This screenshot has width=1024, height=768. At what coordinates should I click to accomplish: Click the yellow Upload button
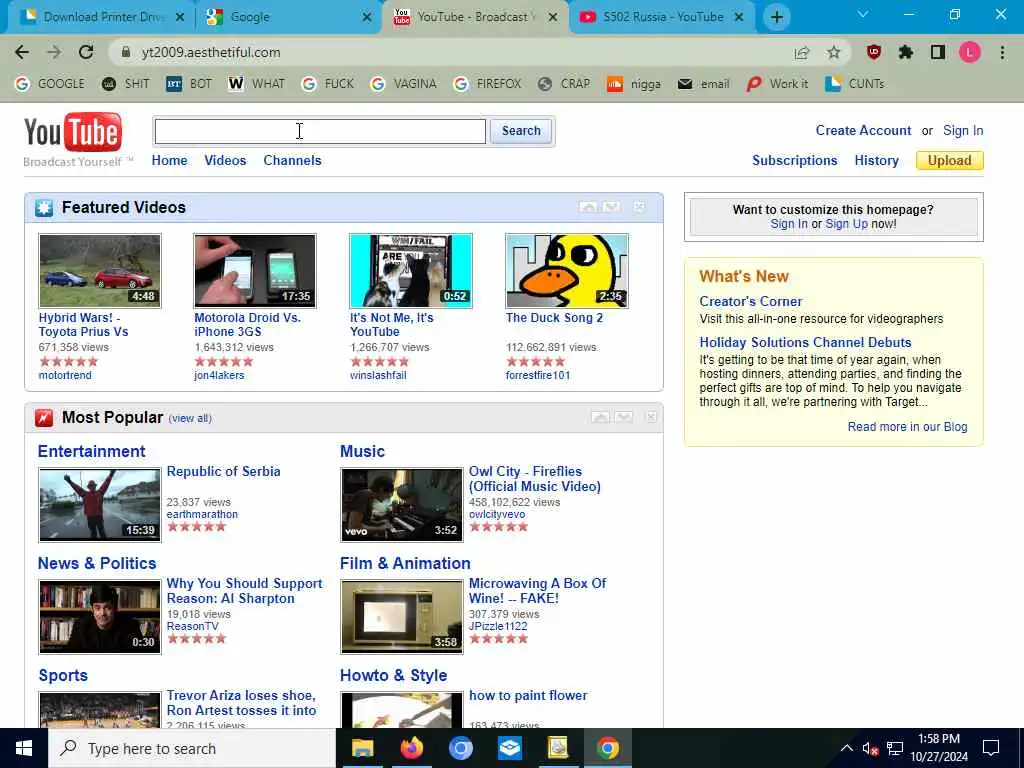[x=950, y=161]
